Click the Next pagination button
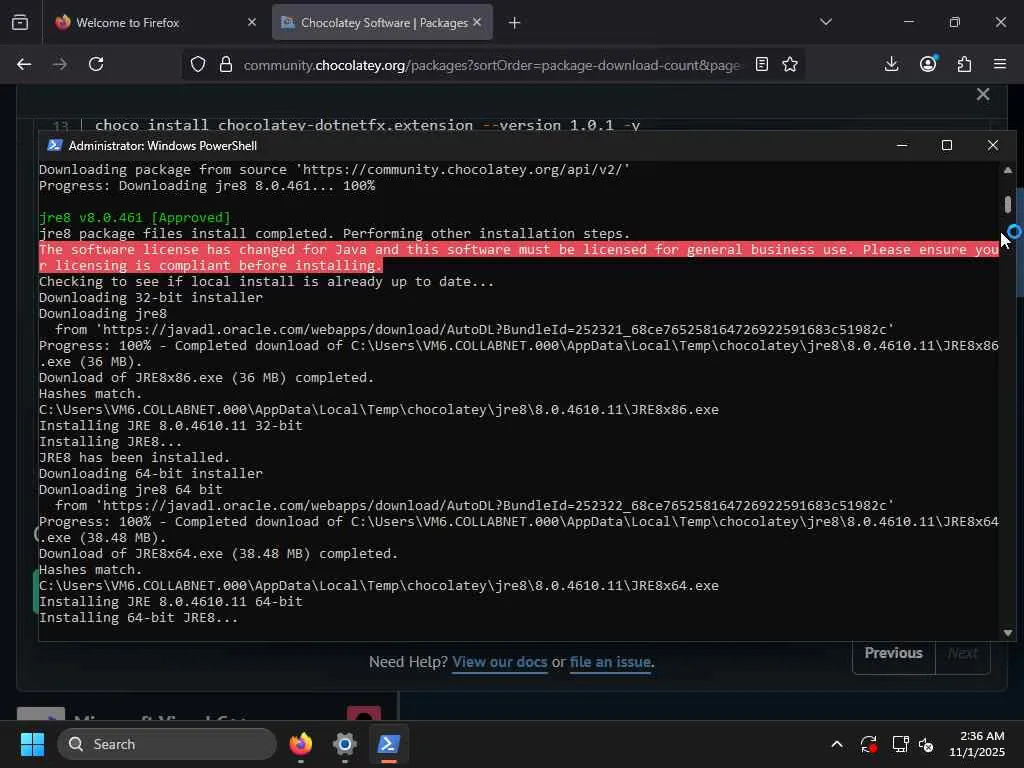Image resolution: width=1024 pixels, height=768 pixels. pos(963,654)
